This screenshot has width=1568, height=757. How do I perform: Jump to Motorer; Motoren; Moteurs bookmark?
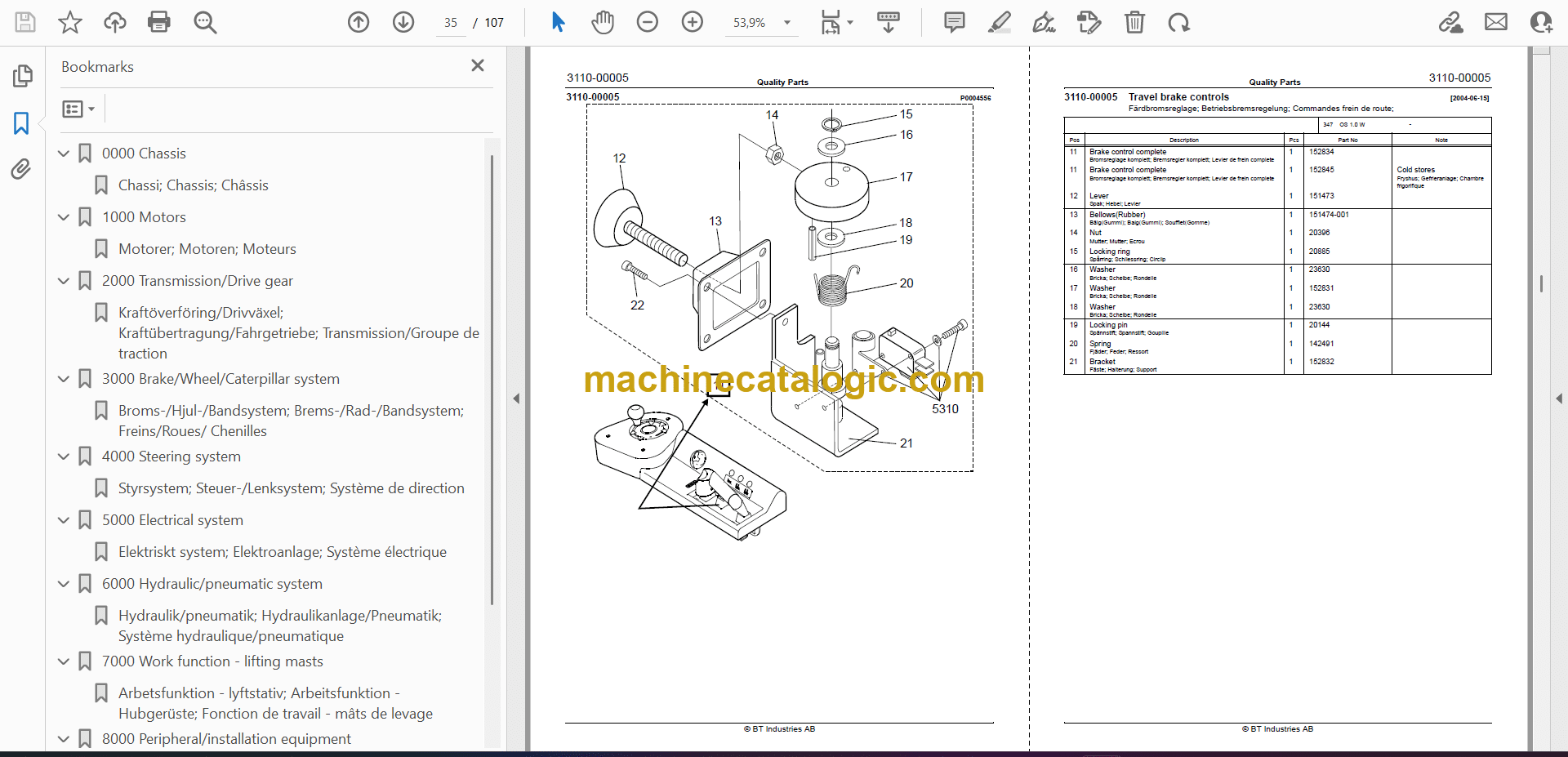tap(207, 249)
